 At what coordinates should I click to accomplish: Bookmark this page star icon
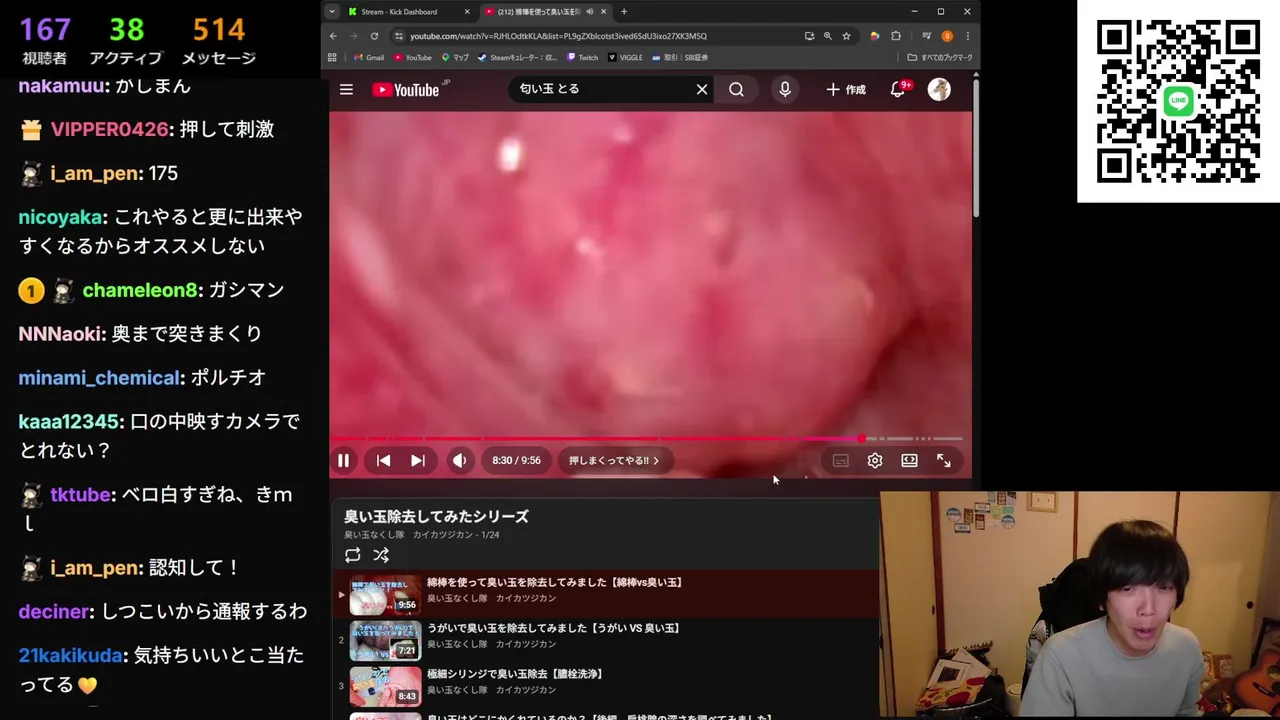point(846,36)
